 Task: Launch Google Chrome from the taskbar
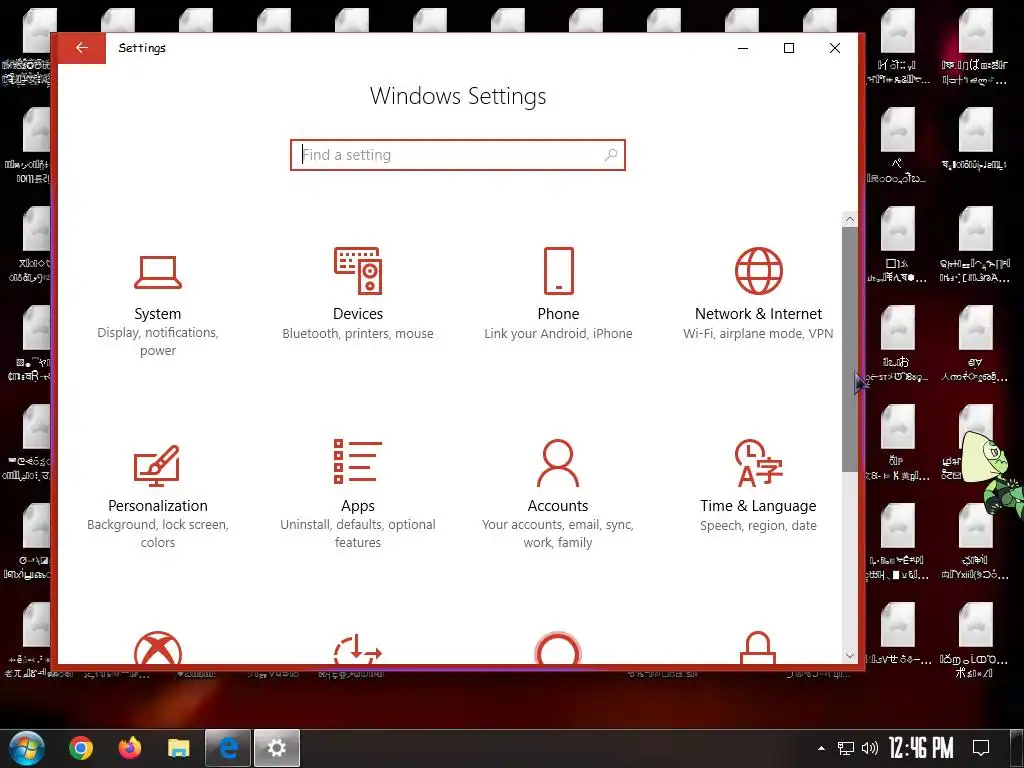81,748
